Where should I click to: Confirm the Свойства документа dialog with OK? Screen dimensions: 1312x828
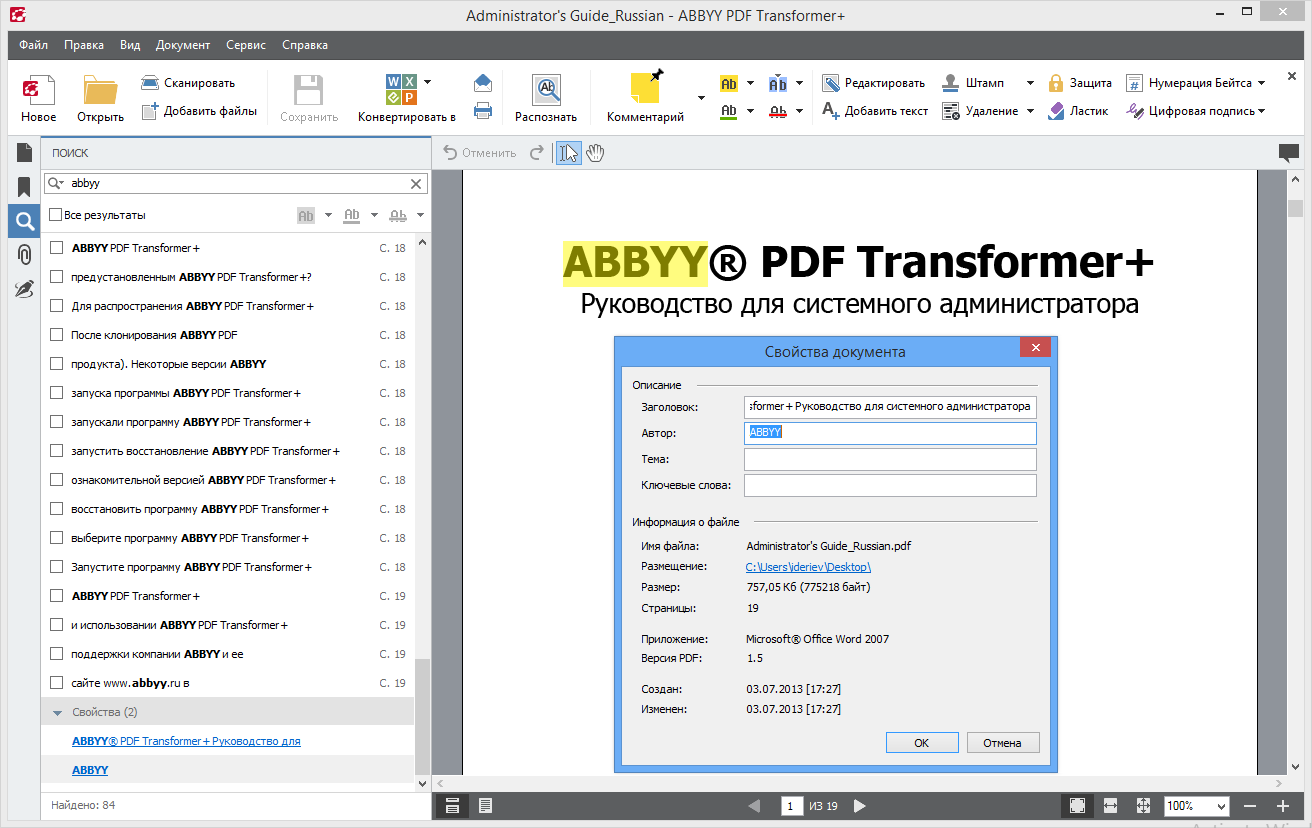pyautogui.click(x=922, y=743)
